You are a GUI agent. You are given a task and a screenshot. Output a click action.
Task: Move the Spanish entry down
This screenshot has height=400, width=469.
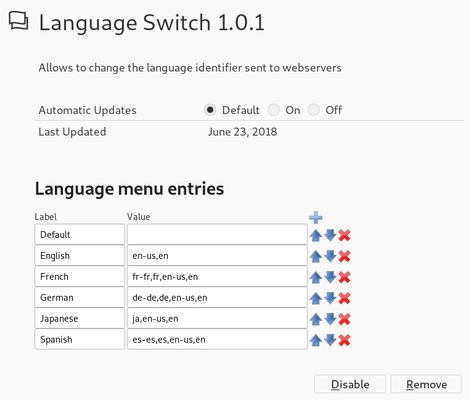330,340
